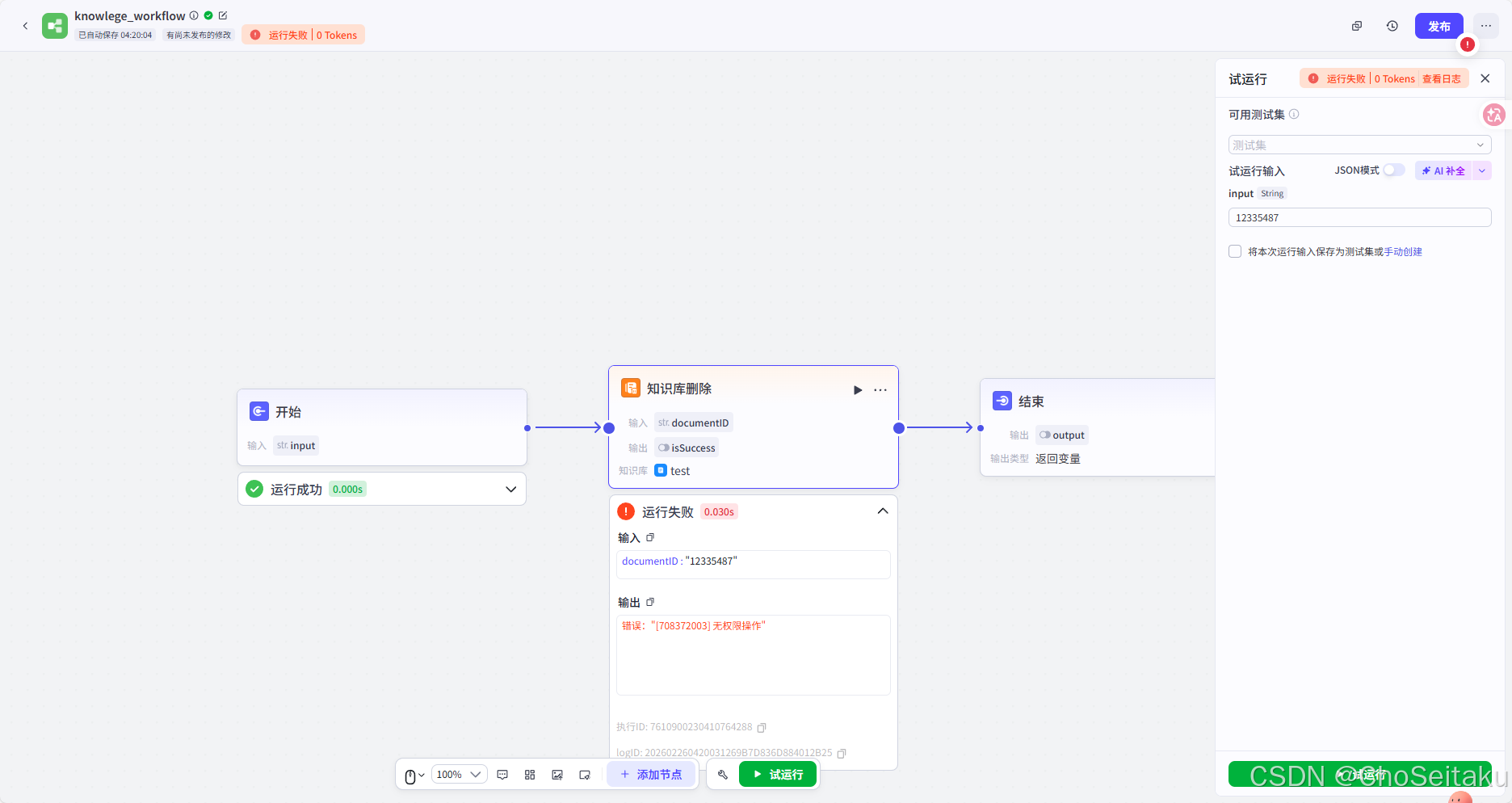Image resolution: width=1512 pixels, height=803 pixels.
Task: Click the translate floating icon
Action: (1494, 115)
